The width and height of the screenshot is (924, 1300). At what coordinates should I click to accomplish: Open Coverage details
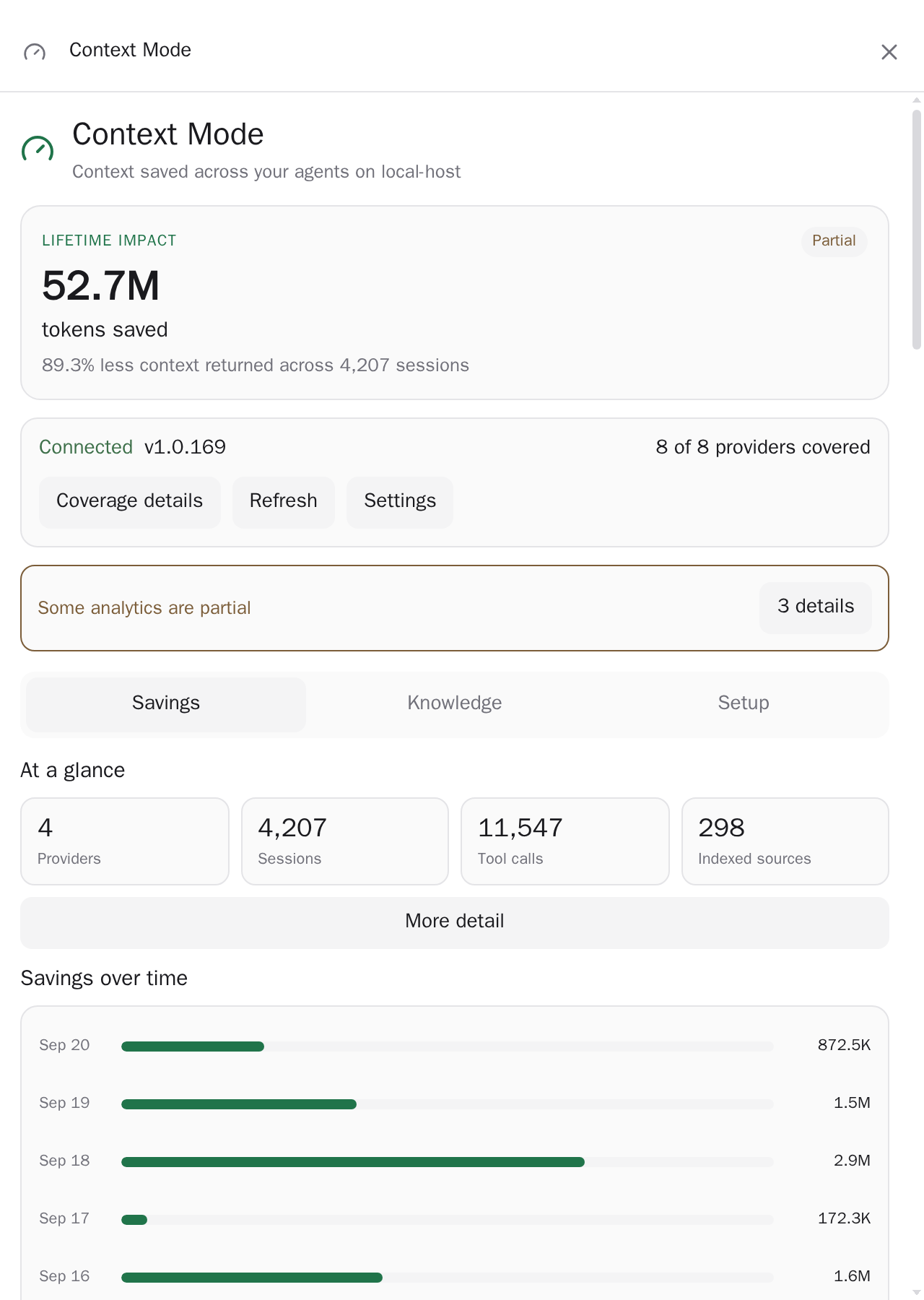coord(130,502)
